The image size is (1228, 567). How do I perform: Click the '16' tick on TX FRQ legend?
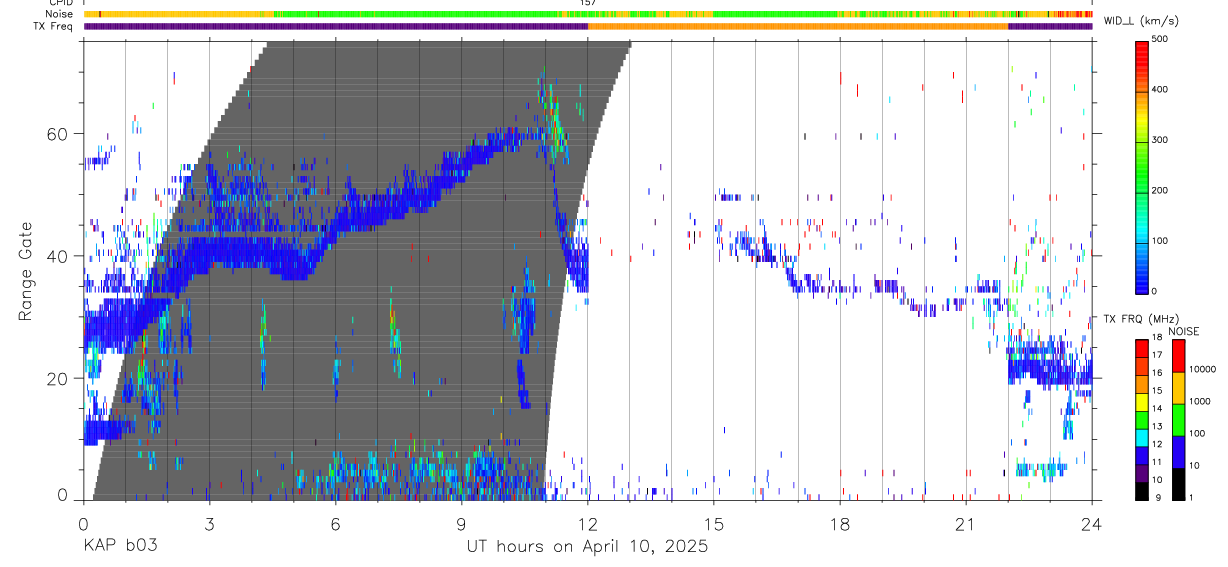(1157, 373)
